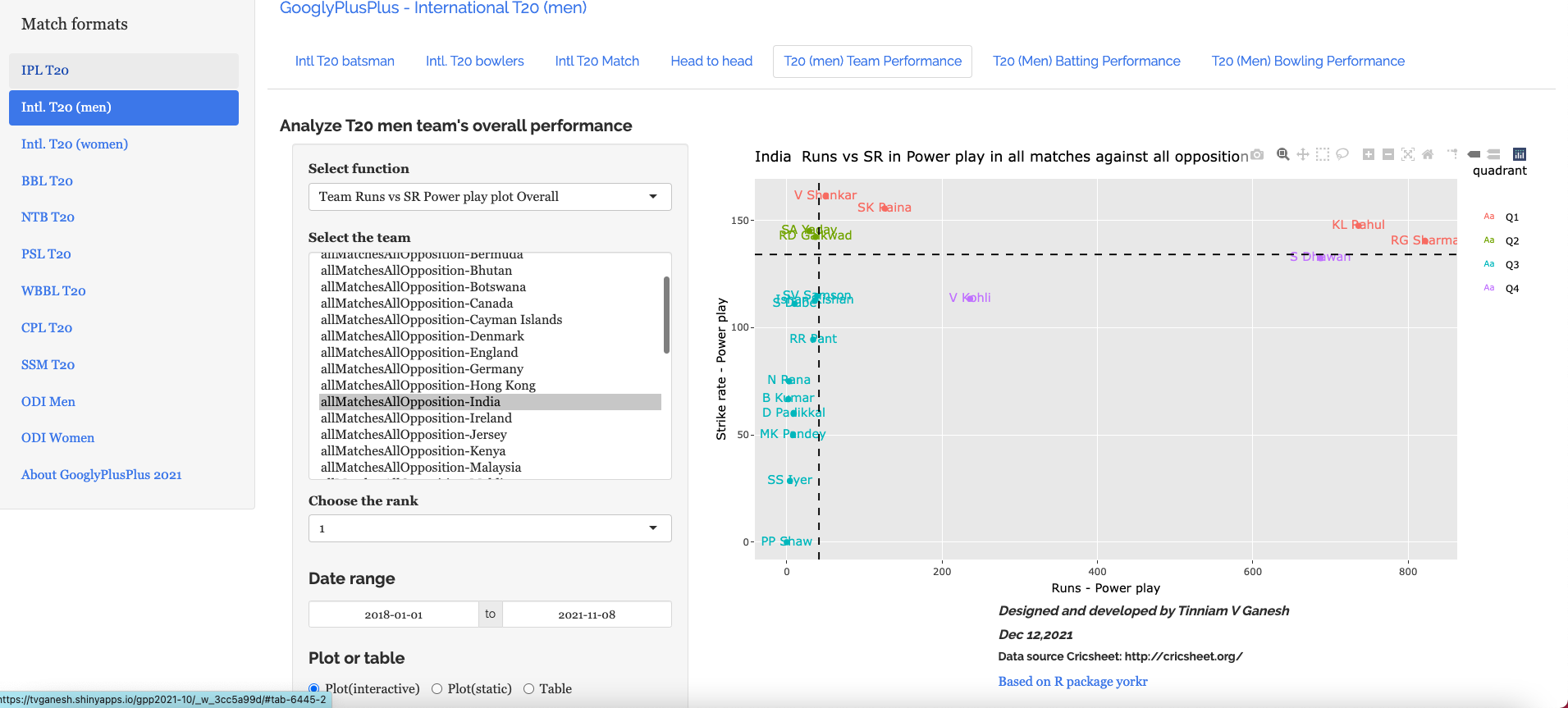Click the Zoom in plus icon
This screenshot has width=1568, height=708.
(1369, 154)
